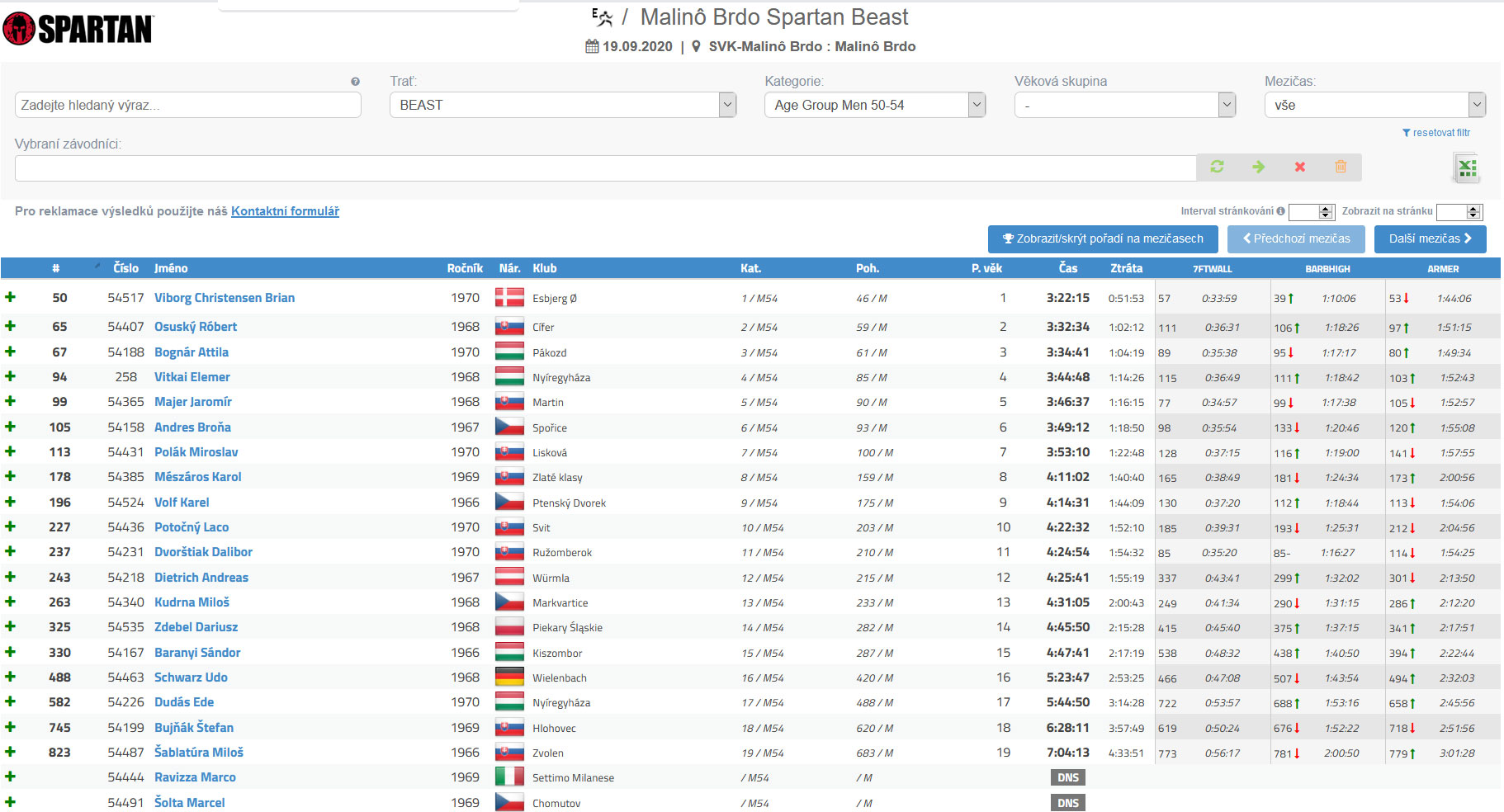Viewport: 1504px width, 812px height.
Task: Add Volf Karel with the plus icon
Action: tap(10, 502)
